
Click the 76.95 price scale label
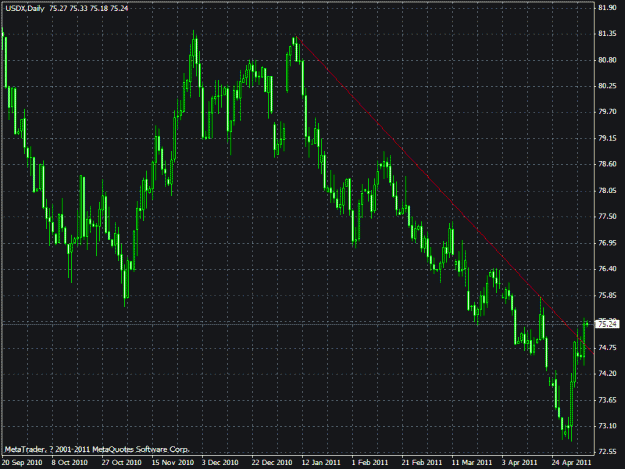[607, 243]
